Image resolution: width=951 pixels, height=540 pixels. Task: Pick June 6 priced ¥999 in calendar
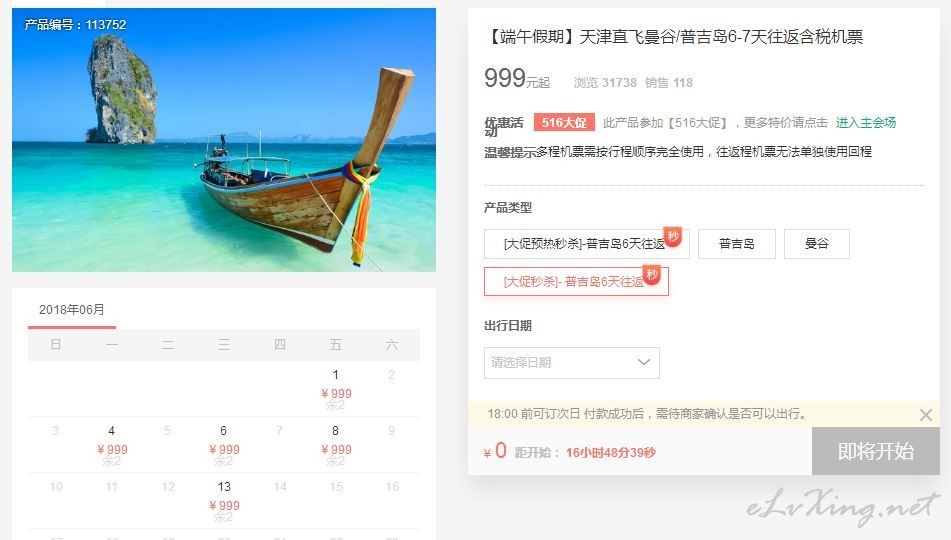[224, 444]
